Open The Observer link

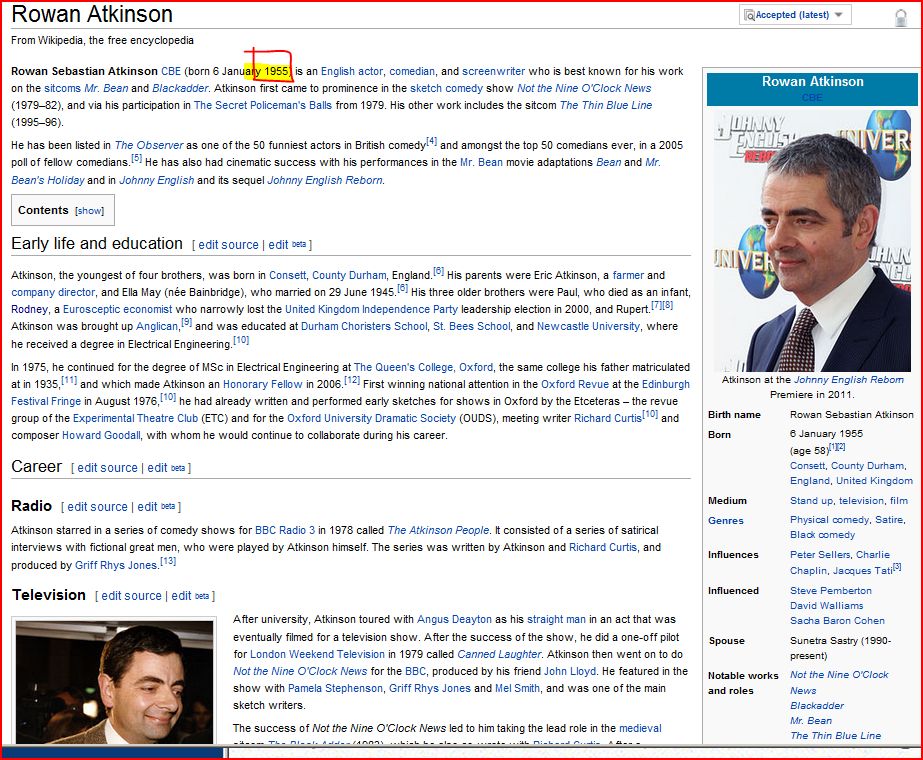149,145
